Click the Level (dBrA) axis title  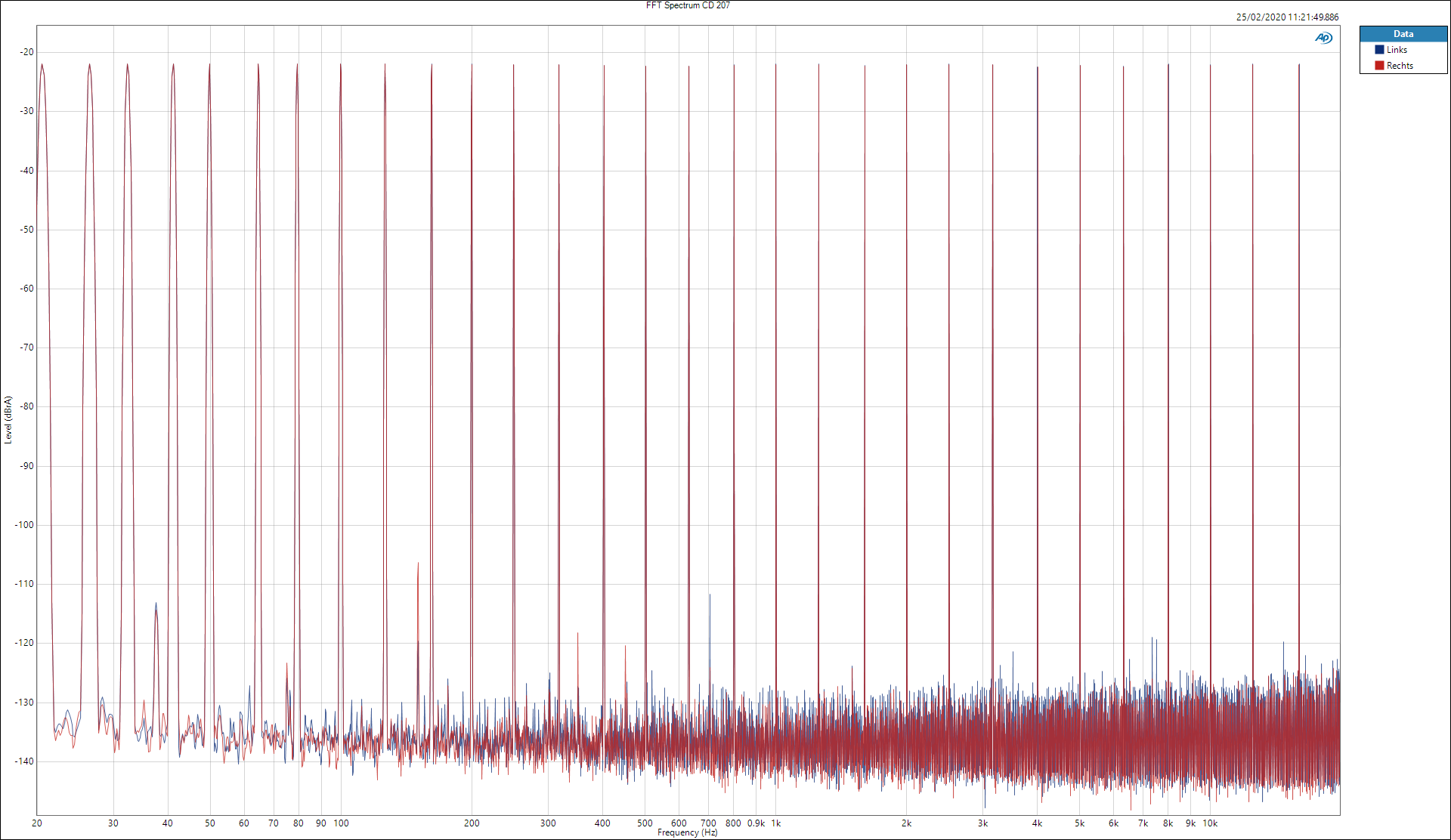[8, 420]
